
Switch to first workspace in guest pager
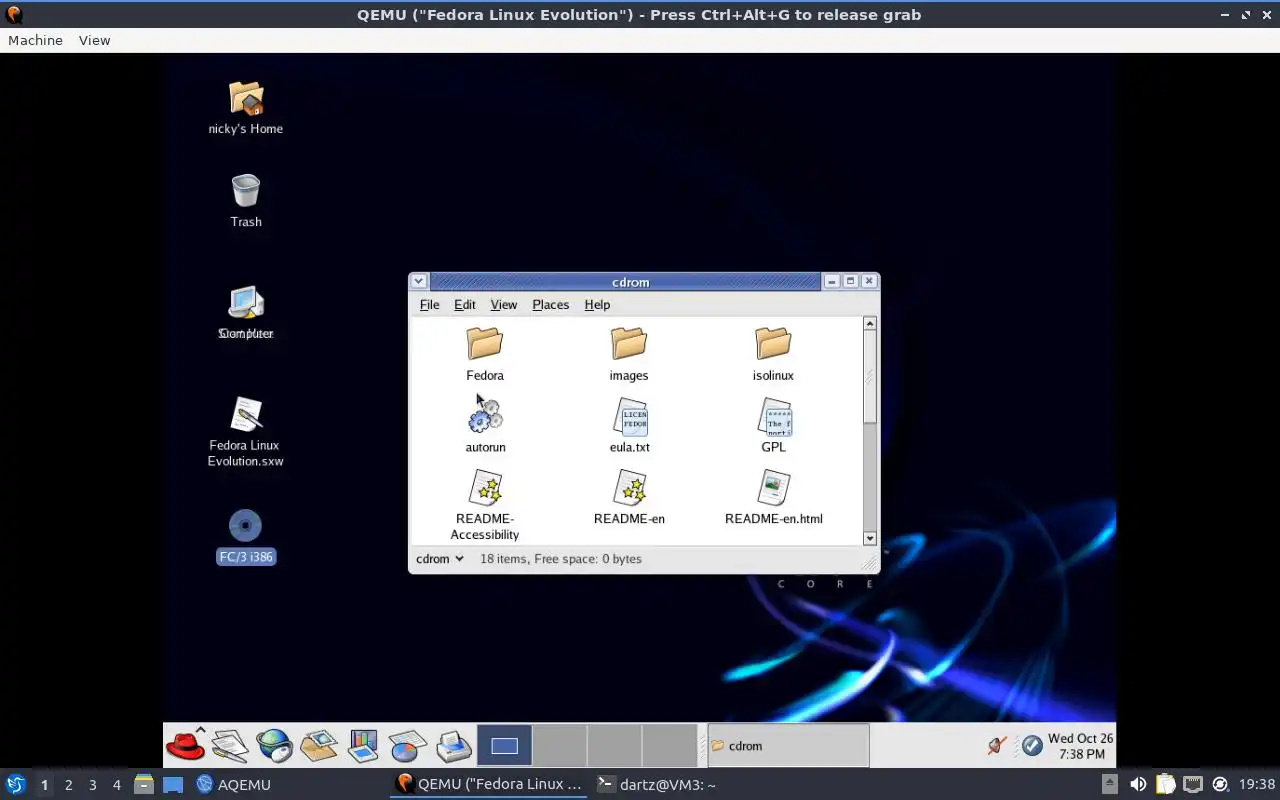coord(504,745)
